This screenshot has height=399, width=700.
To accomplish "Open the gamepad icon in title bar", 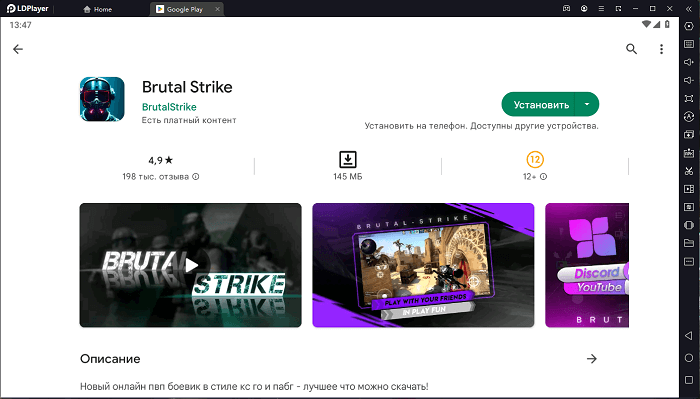I will 567,8.
